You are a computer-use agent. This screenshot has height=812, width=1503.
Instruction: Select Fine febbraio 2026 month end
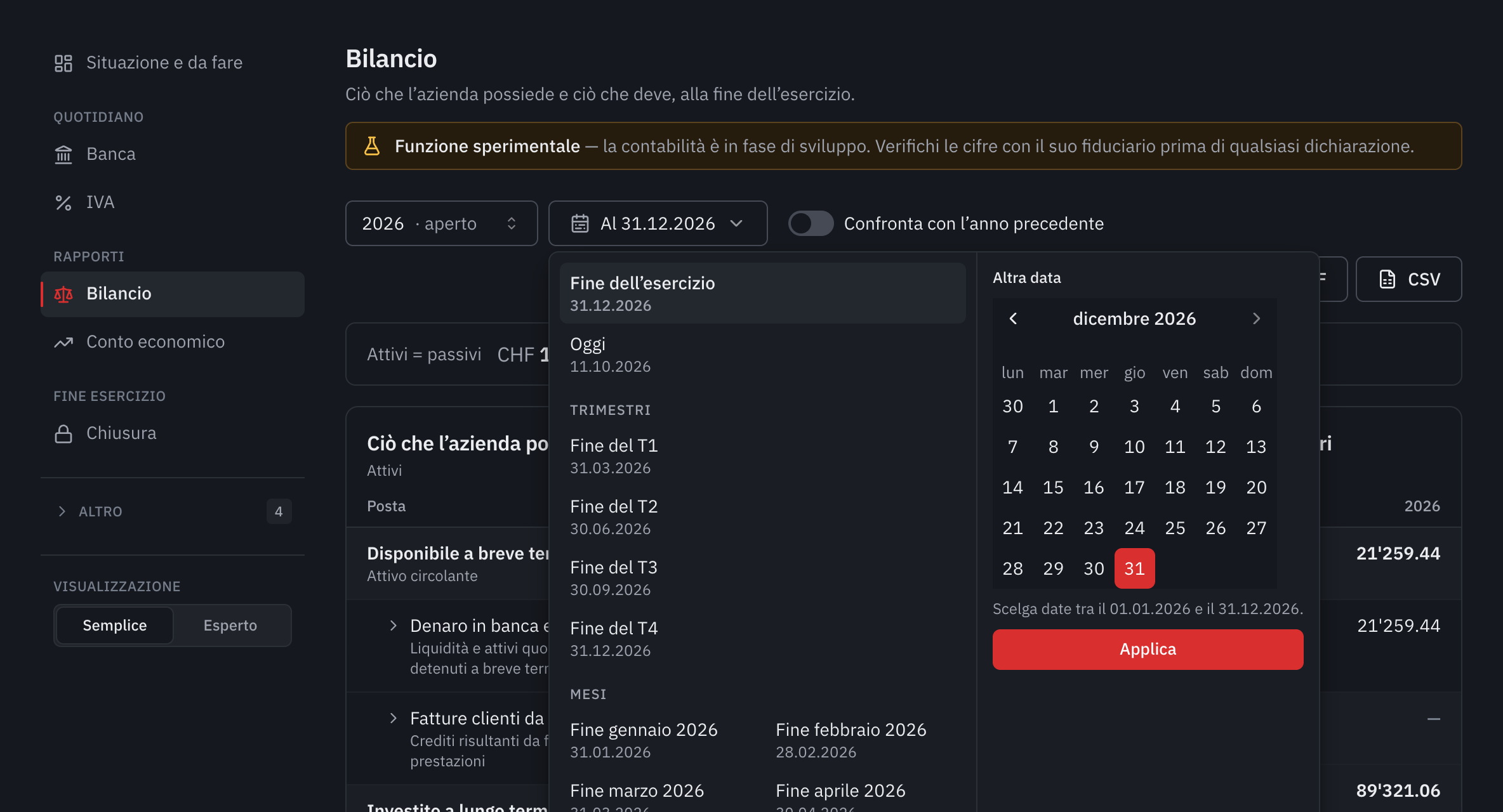866,740
